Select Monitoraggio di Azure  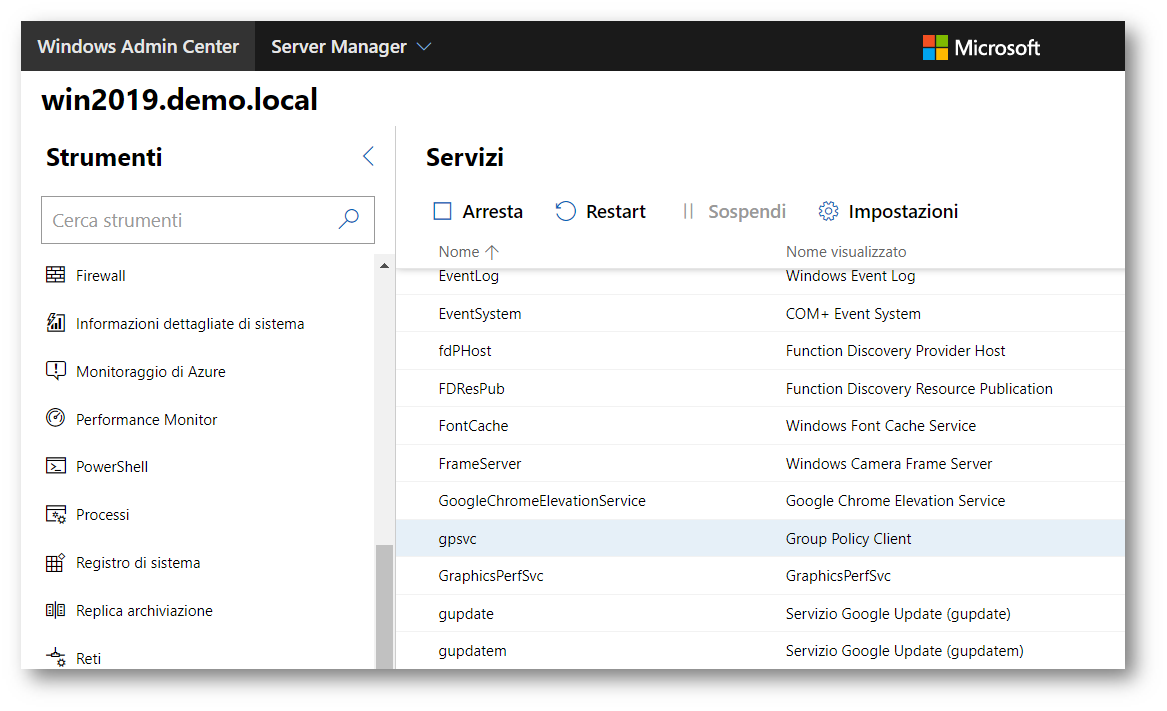coord(150,372)
